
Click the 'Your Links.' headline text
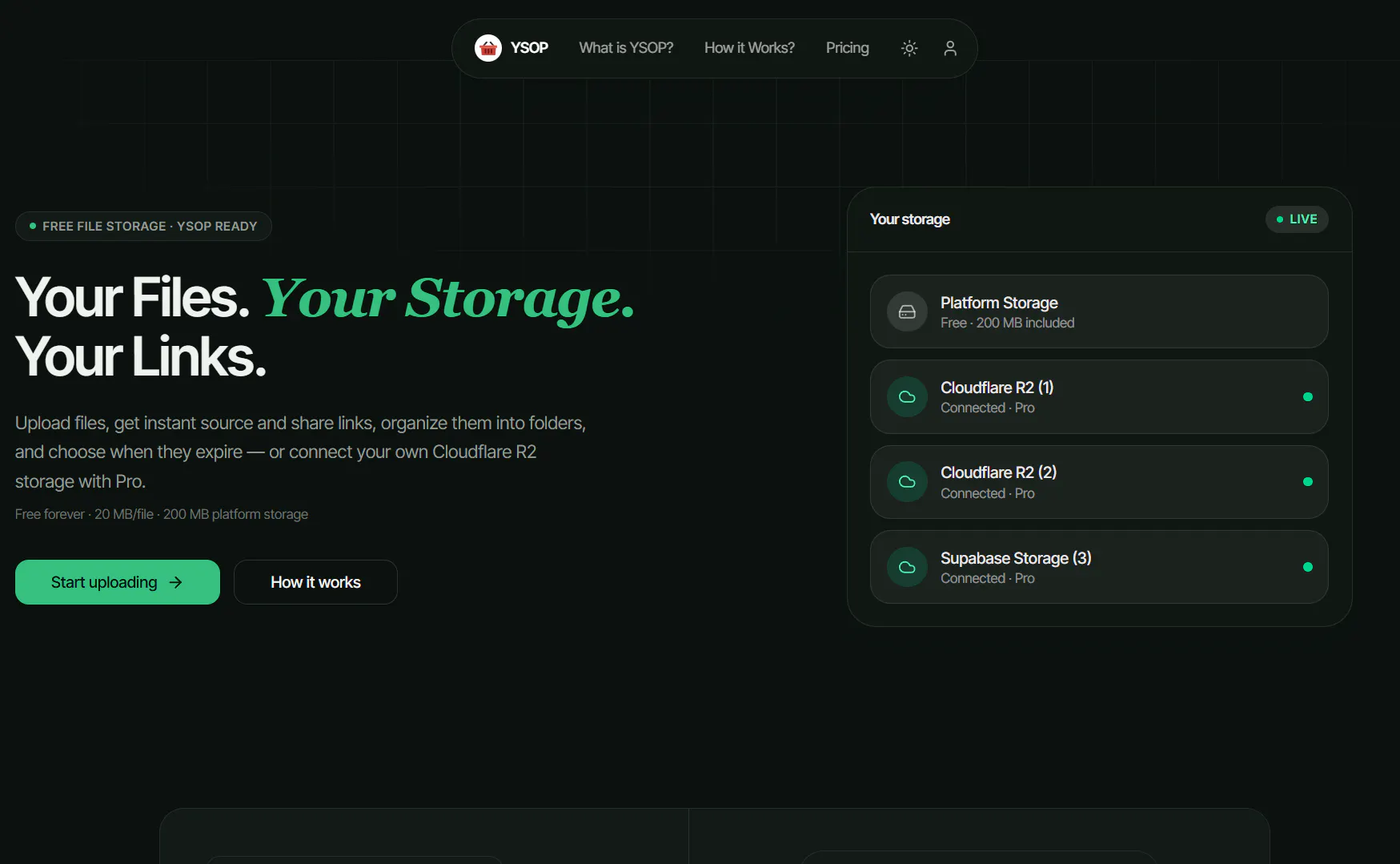(x=140, y=356)
